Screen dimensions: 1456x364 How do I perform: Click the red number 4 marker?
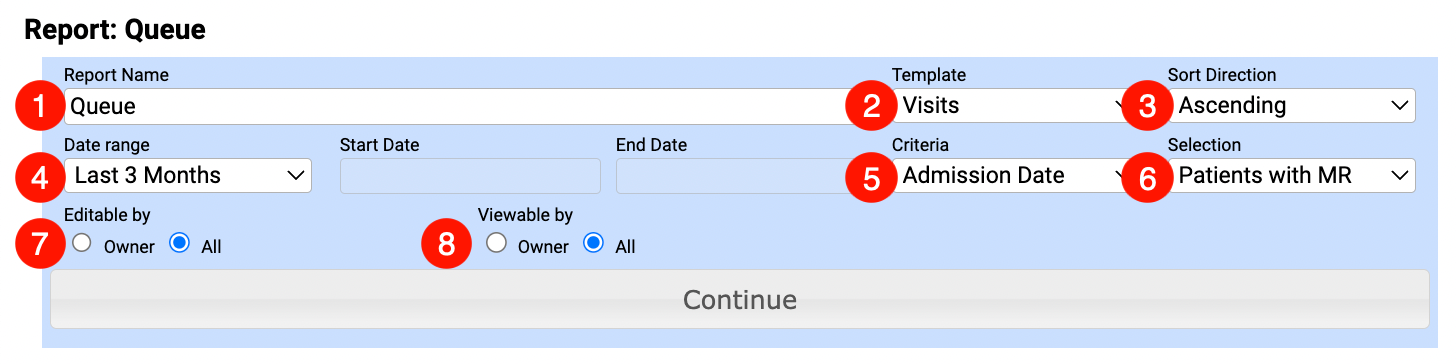(x=40, y=176)
